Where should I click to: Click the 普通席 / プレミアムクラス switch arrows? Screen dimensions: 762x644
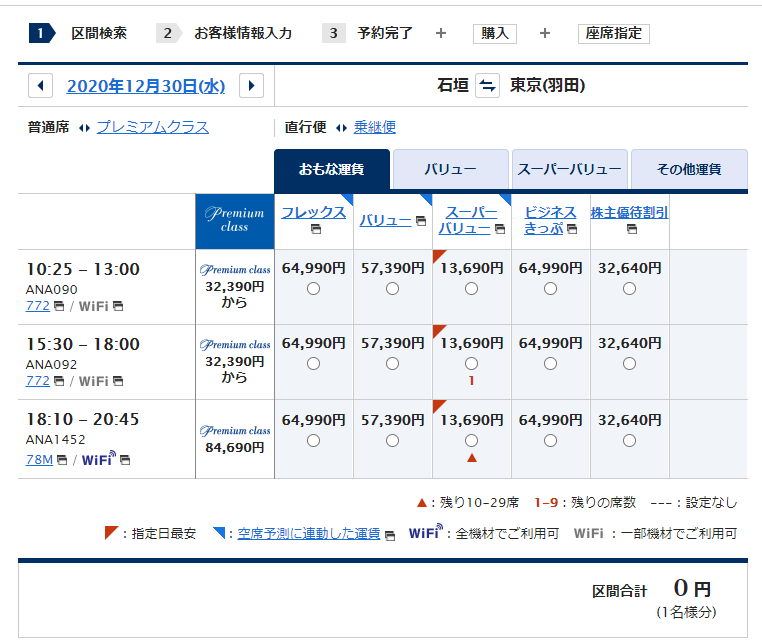pyautogui.click(x=85, y=128)
